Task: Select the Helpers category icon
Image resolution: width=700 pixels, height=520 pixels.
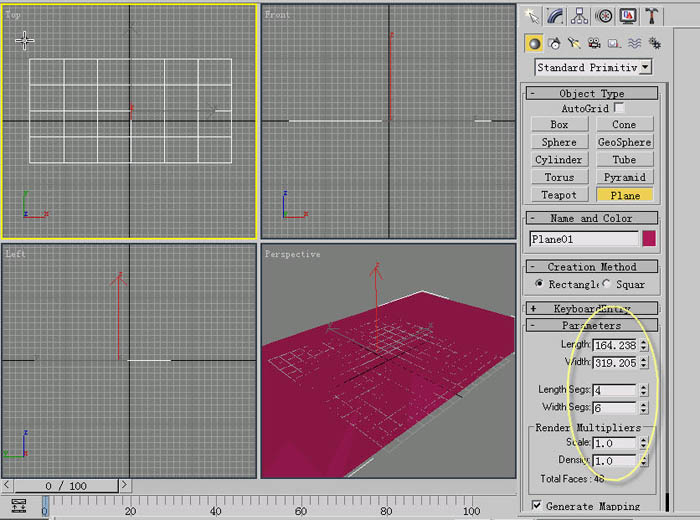Action: tap(614, 43)
